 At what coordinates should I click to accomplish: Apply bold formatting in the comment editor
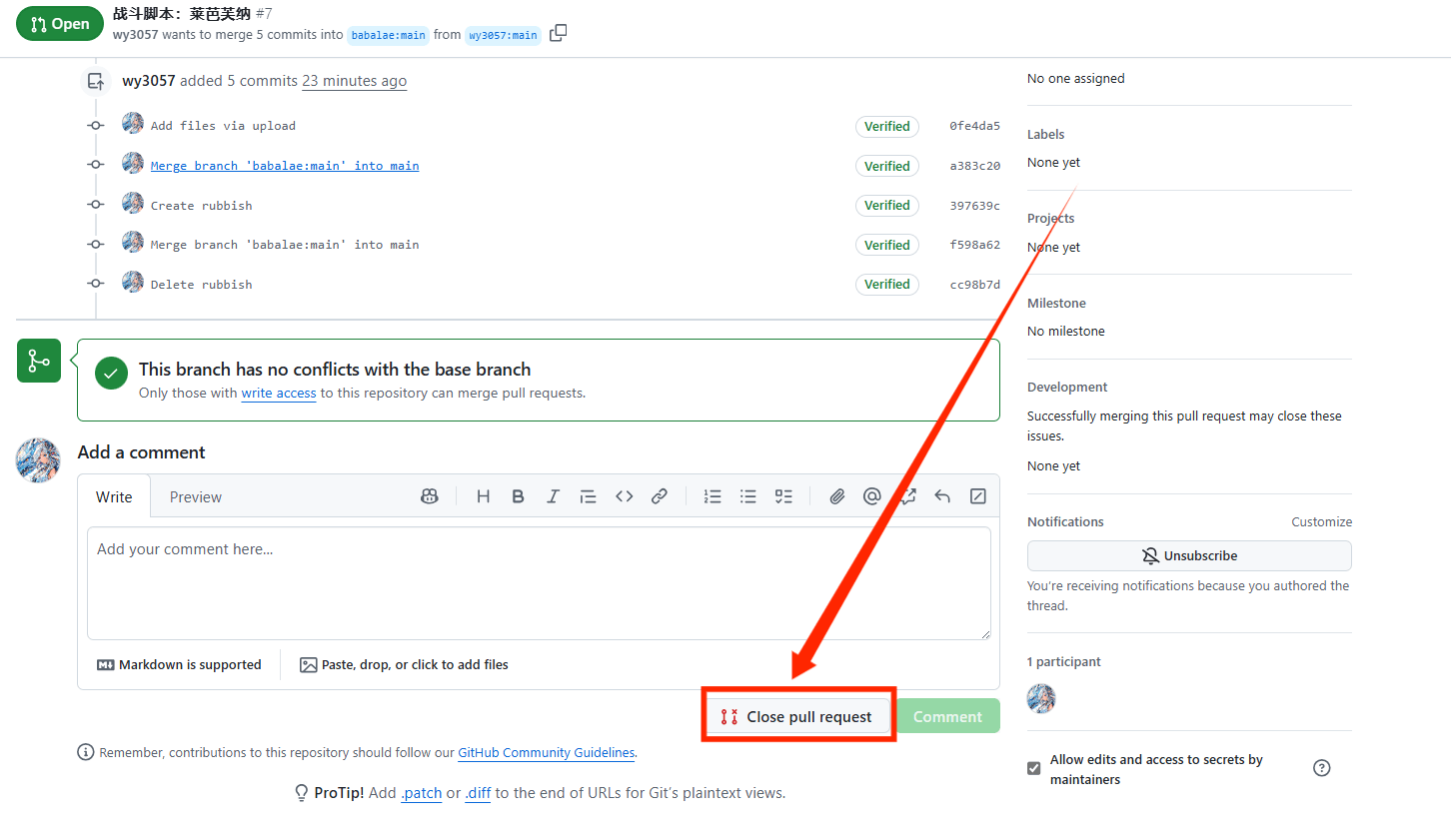[518, 495]
